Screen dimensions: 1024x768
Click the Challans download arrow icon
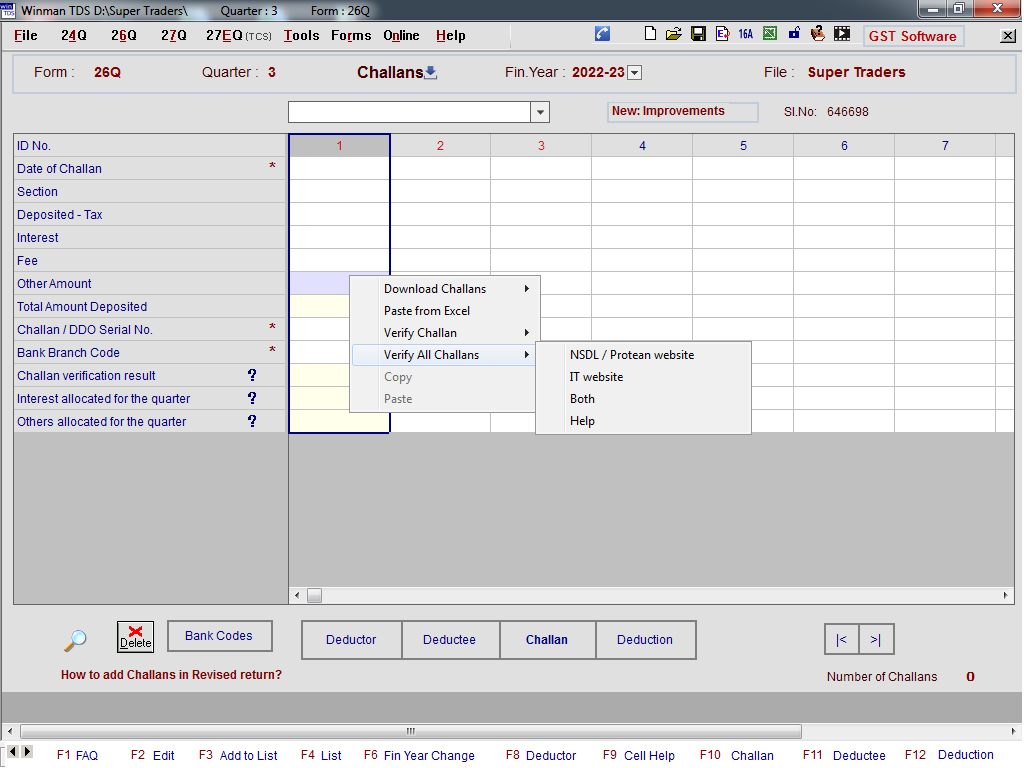431,72
